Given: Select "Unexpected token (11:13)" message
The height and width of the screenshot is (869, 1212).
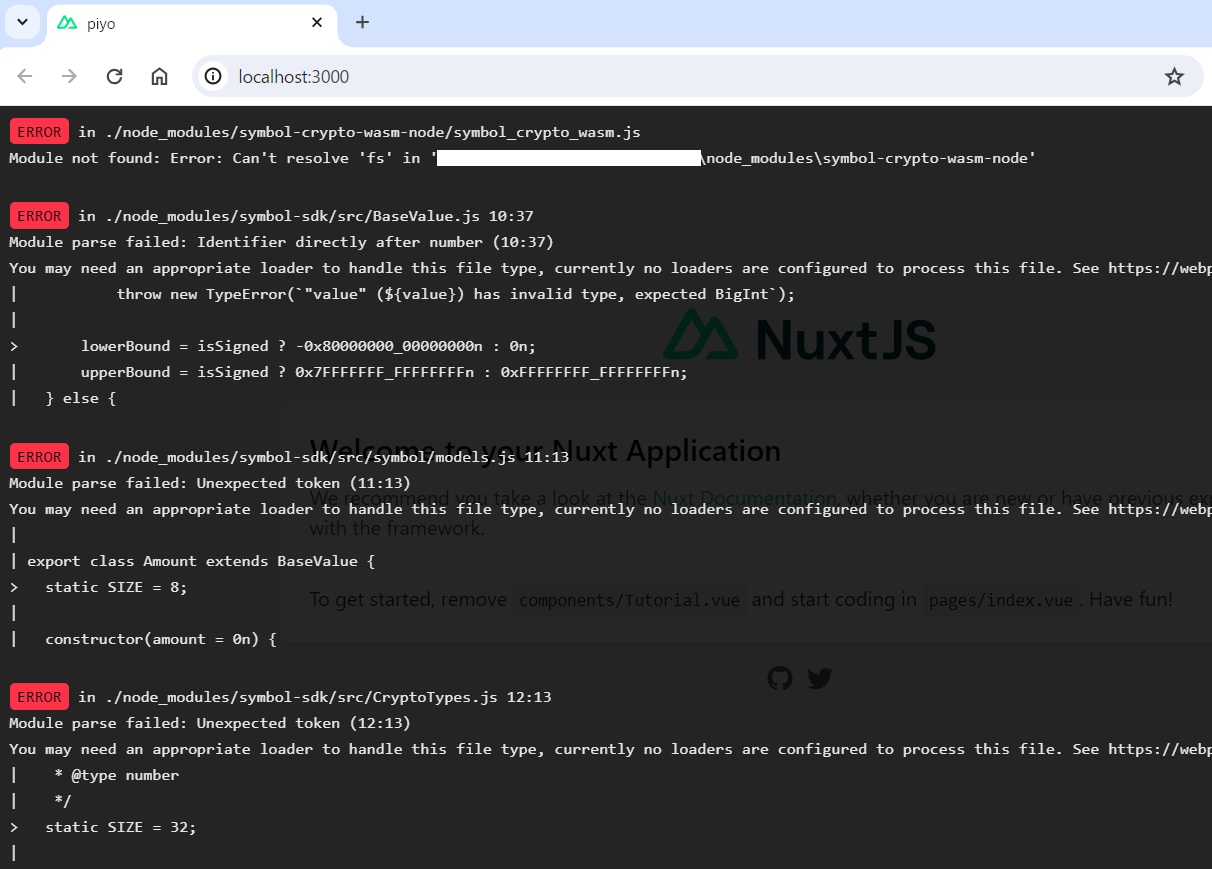Looking at the screenshot, I should [x=304, y=483].
